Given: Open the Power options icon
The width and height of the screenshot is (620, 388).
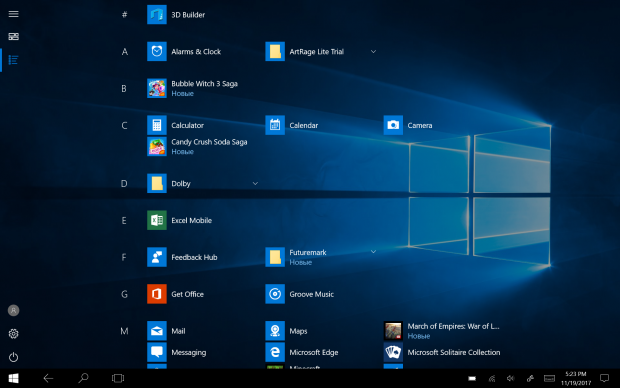Looking at the screenshot, I should coord(13,357).
